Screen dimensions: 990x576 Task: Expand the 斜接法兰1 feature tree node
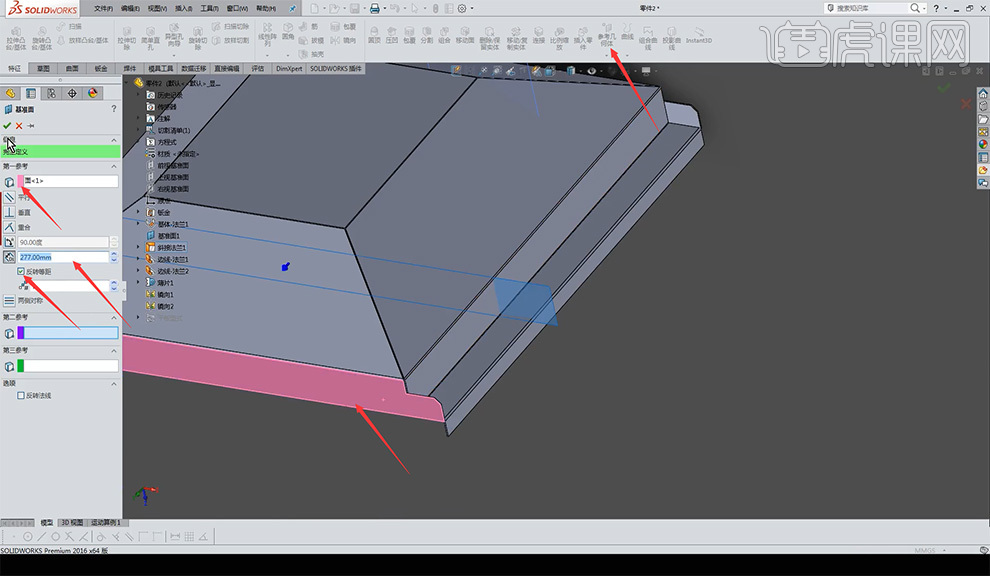coord(138,247)
